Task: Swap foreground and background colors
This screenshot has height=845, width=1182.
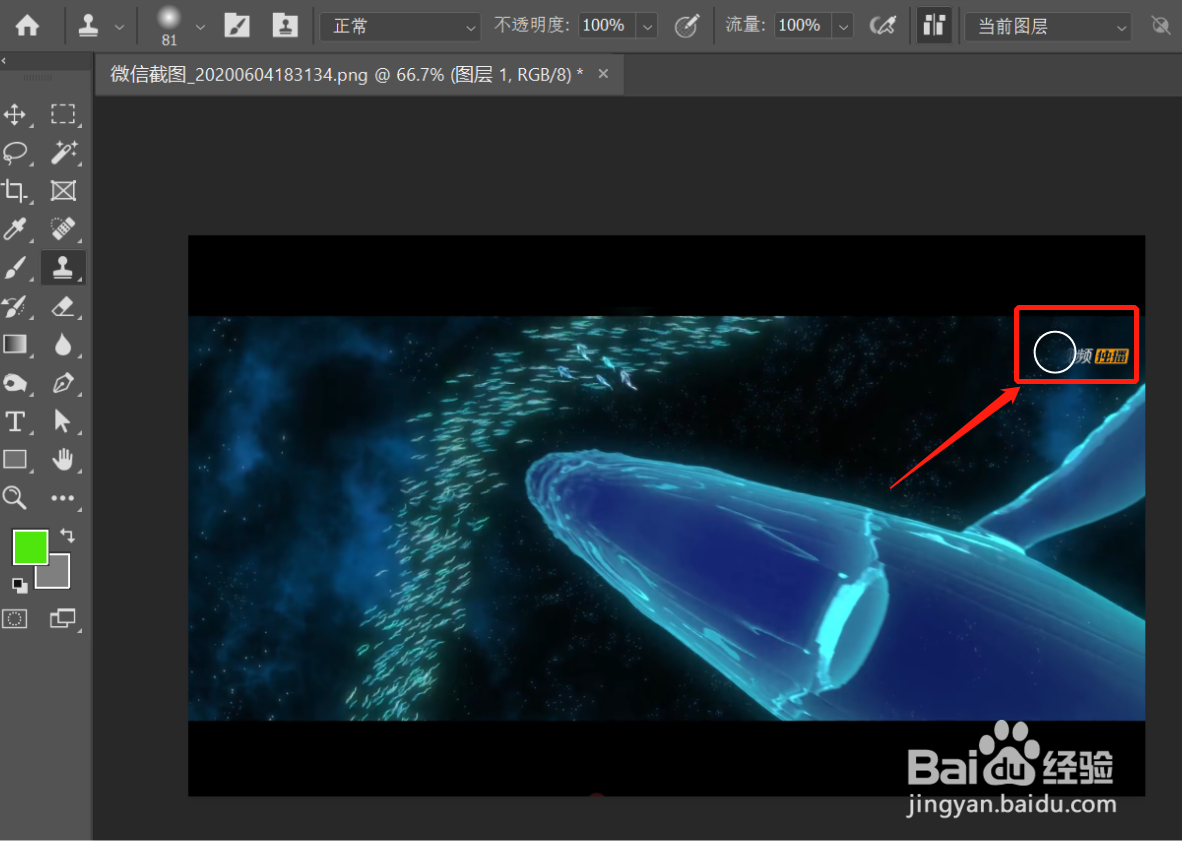Action: point(67,536)
